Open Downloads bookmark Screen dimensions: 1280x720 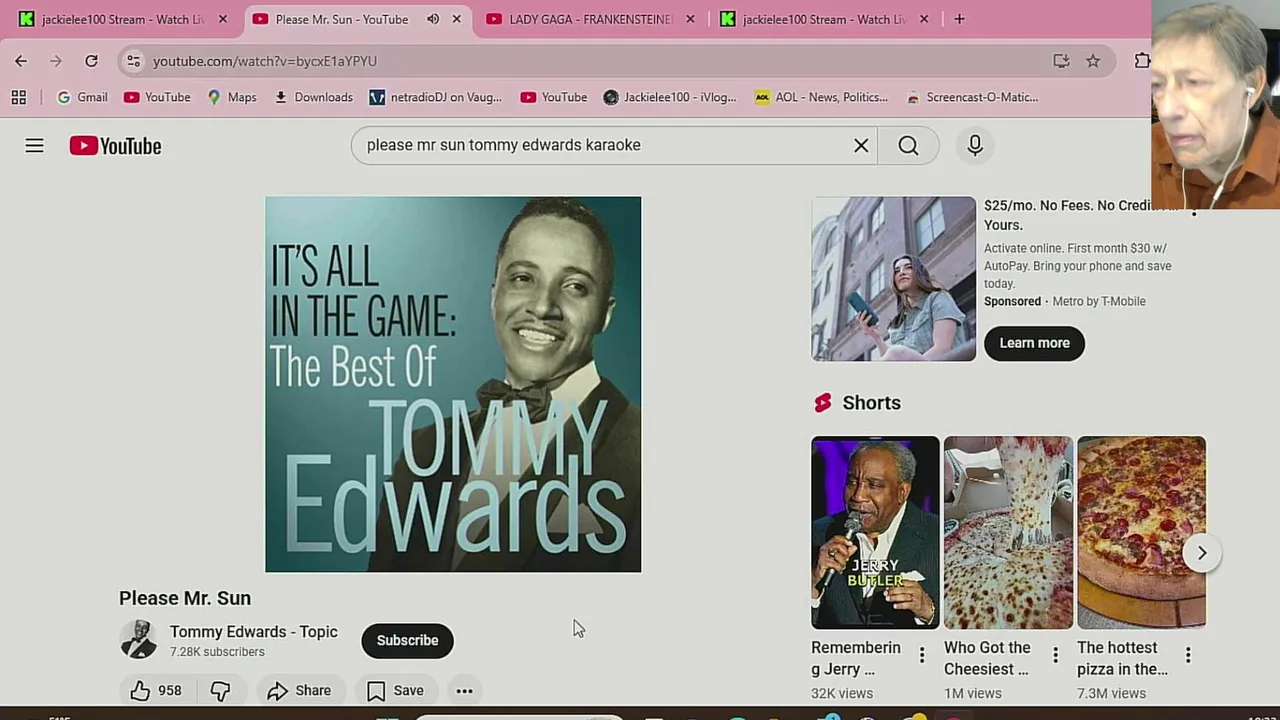313,97
